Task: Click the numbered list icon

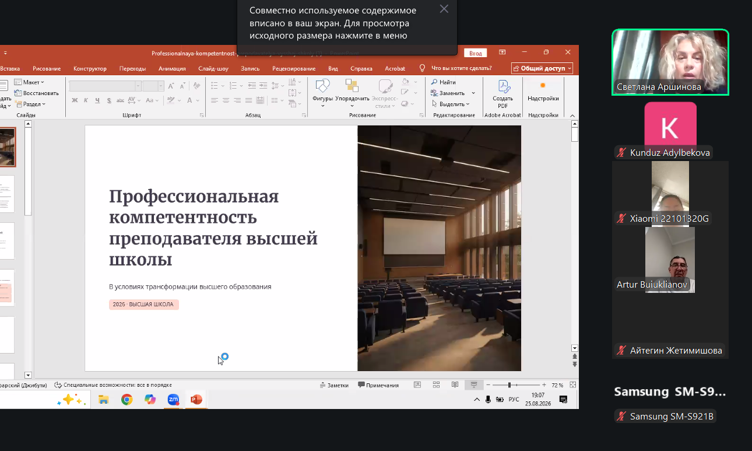Action: click(x=233, y=85)
